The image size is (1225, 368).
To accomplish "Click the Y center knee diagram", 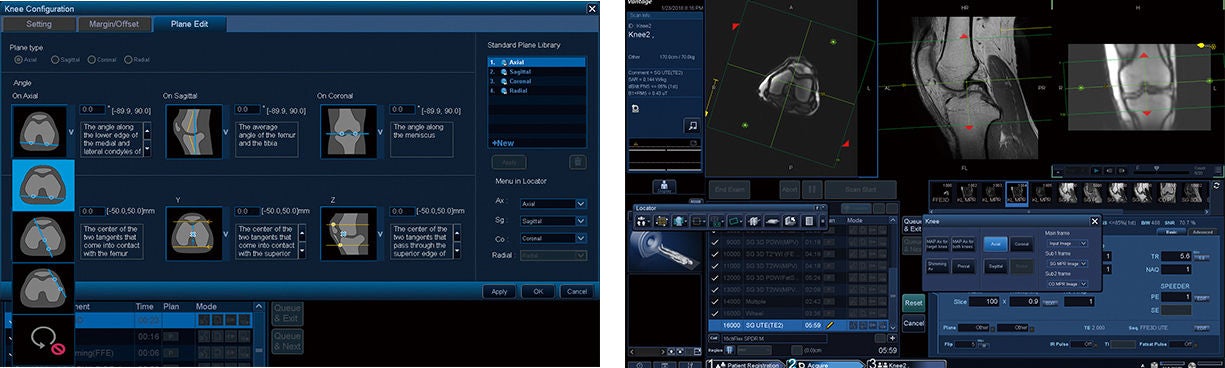I will (193, 234).
